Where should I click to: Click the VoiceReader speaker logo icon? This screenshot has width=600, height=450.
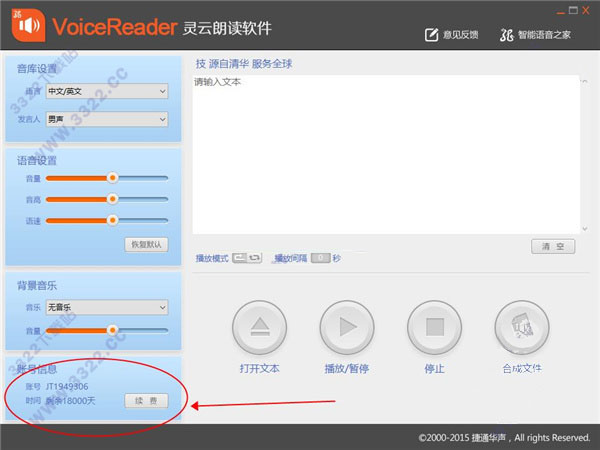(x=28, y=25)
